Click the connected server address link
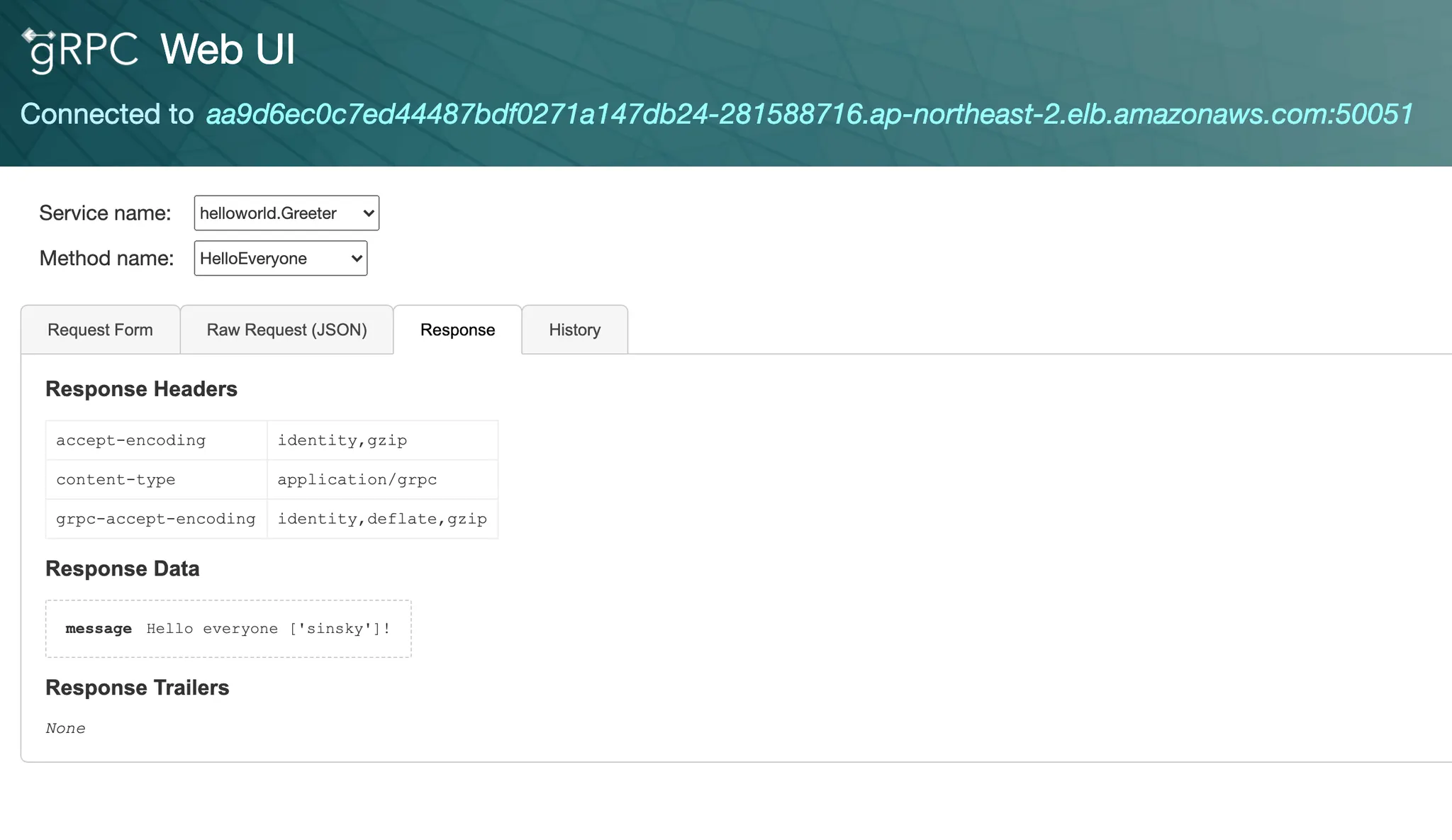 (809, 114)
